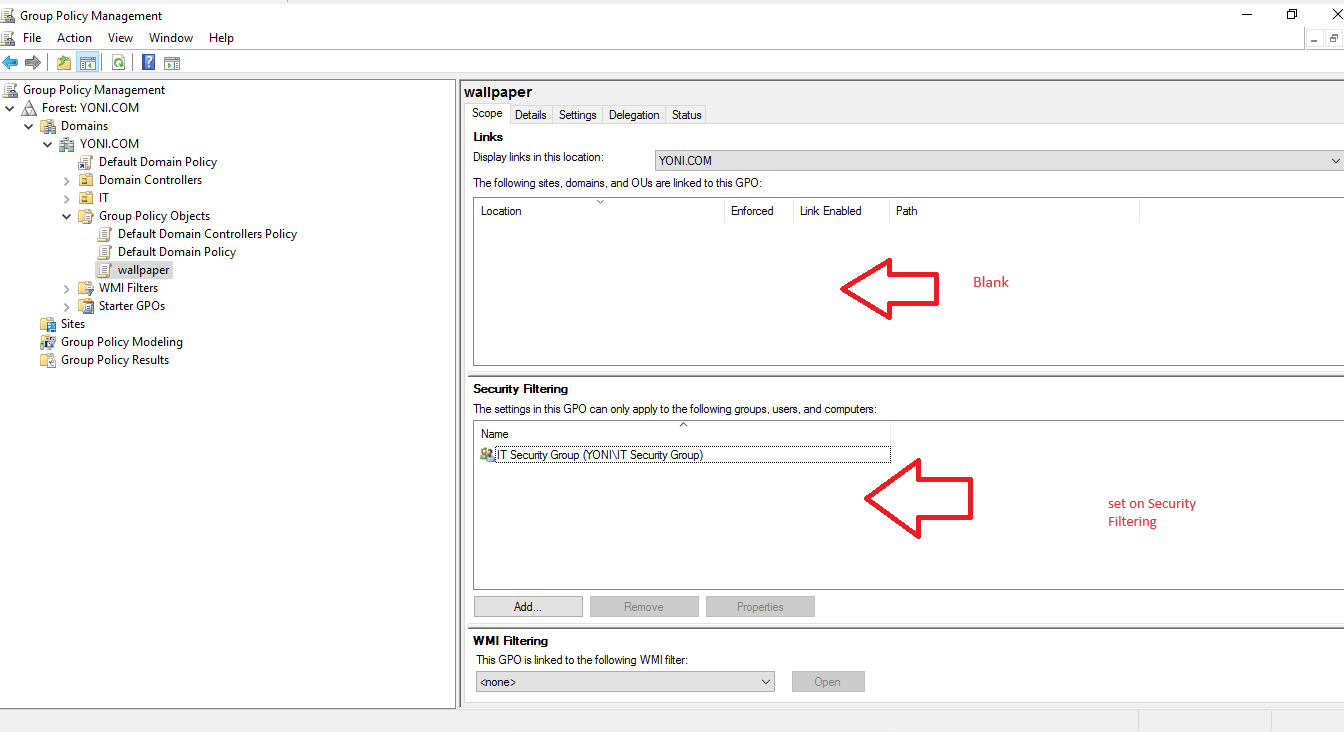This screenshot has height=732, width=1344.
Task: Switch to the Delegation tab
Action: [634, 115]
